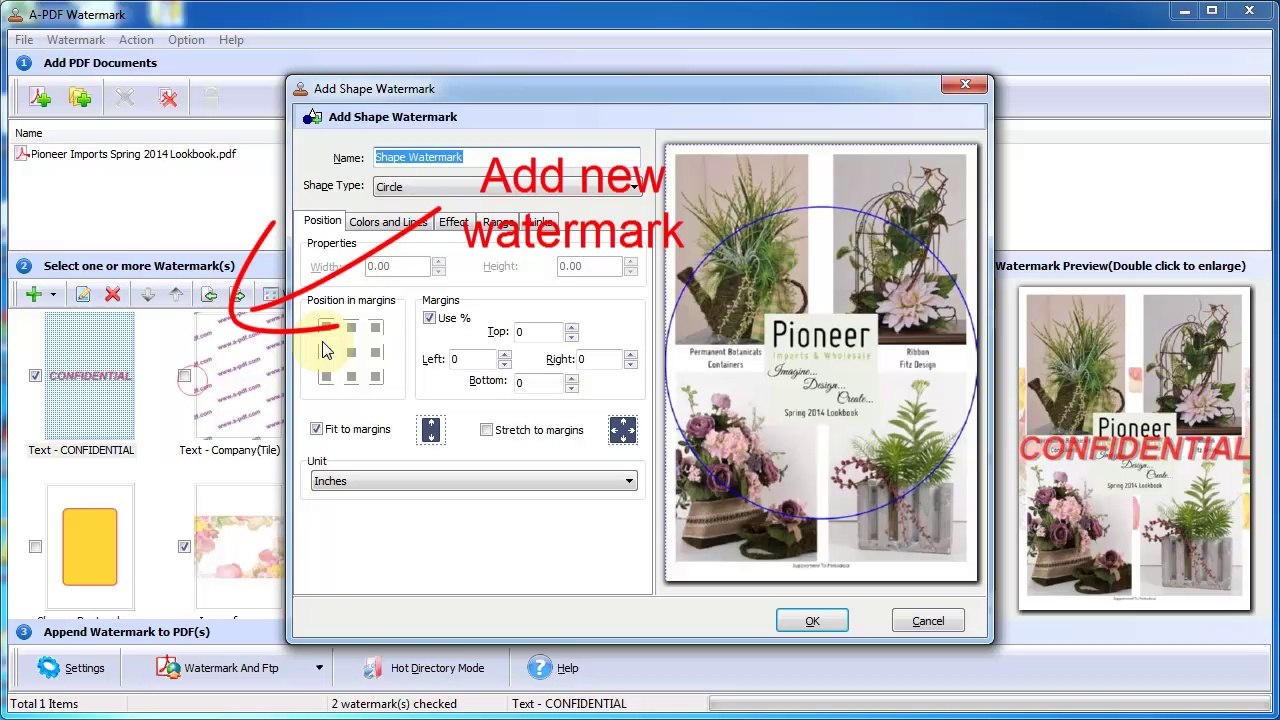Open the Action menu

pos(136,40)
